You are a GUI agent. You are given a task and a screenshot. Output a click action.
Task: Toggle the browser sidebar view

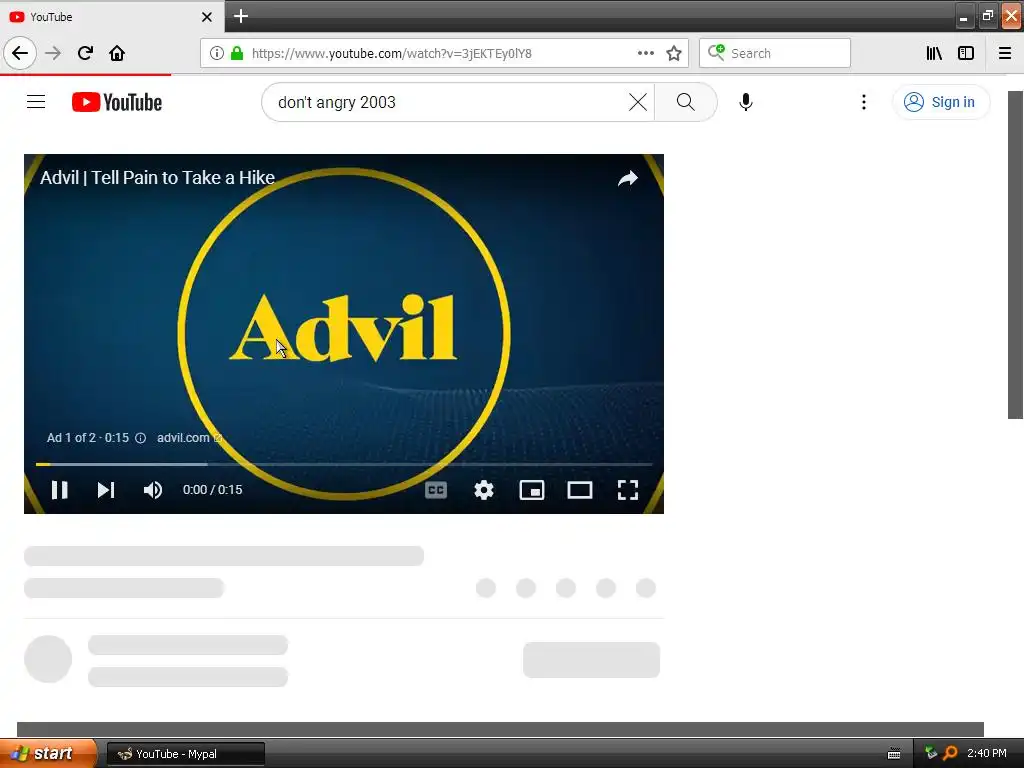tap(966, 53)
